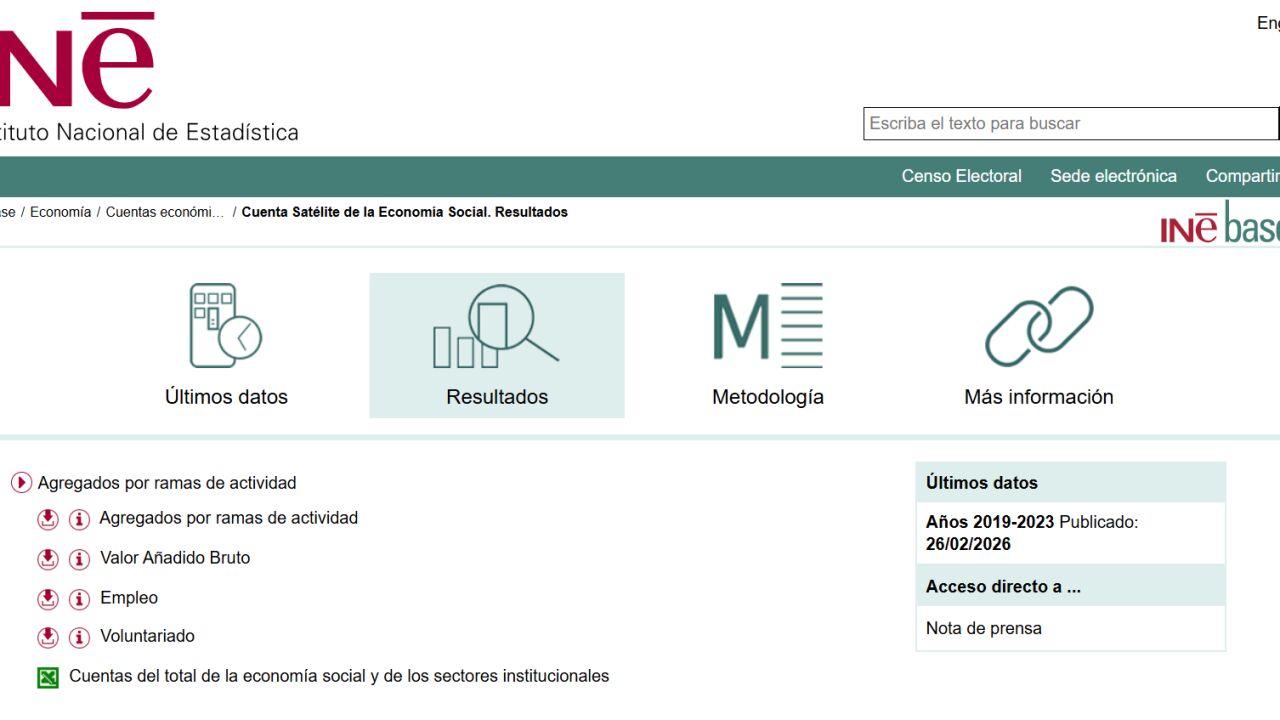Open the Últimos datos tab

(x=226, y=346)
